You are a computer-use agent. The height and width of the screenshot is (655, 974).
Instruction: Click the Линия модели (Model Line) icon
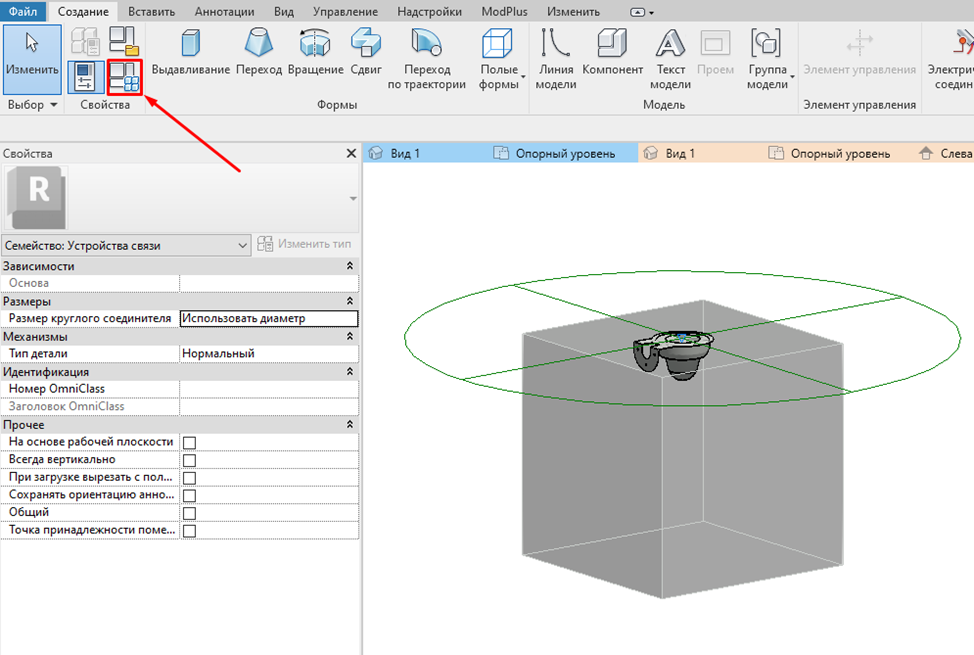556,45
